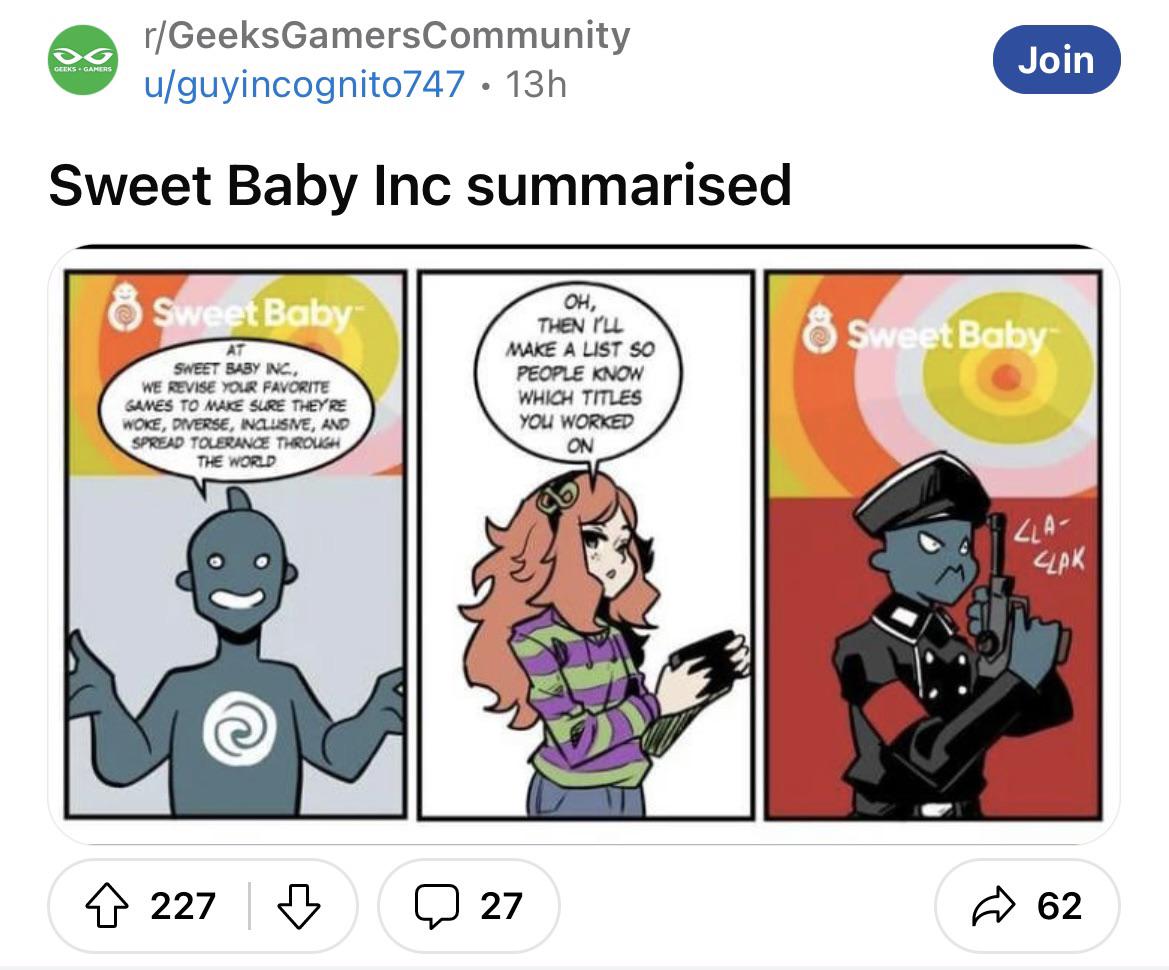The height and width of the screenshot is (970, 1169).
Task: Click the 13h post timestamp
Action: coord(536,84)
